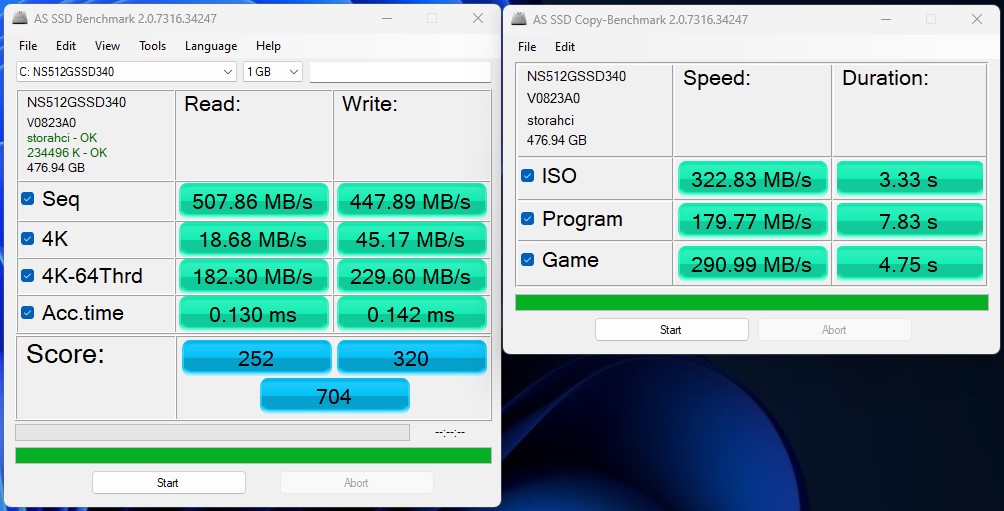This screenshot has width=1004, height=511.
Task: Click write access time 0.142 ms
Action: [411, 314]
